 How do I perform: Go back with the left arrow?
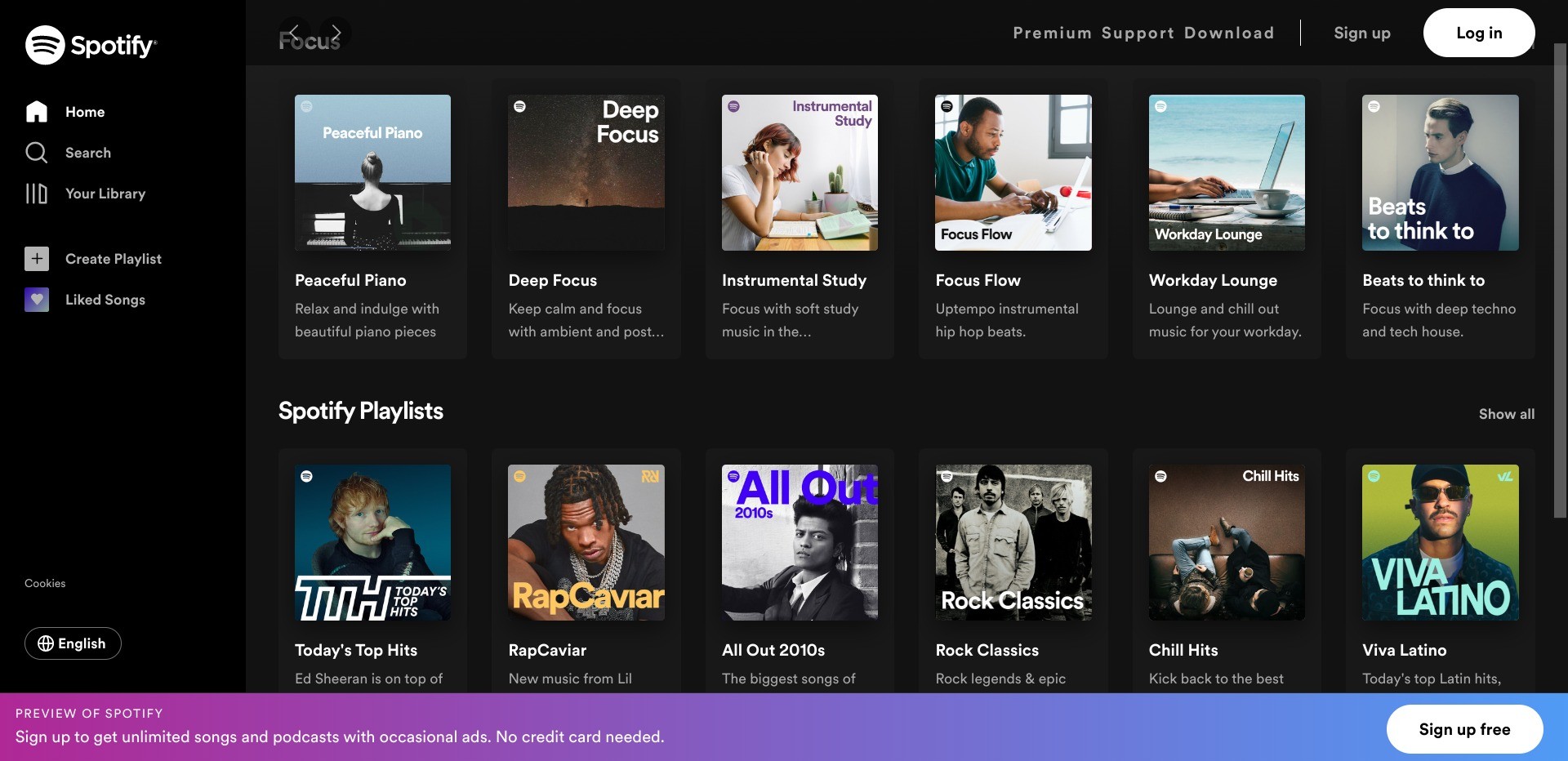pos(294,33)
